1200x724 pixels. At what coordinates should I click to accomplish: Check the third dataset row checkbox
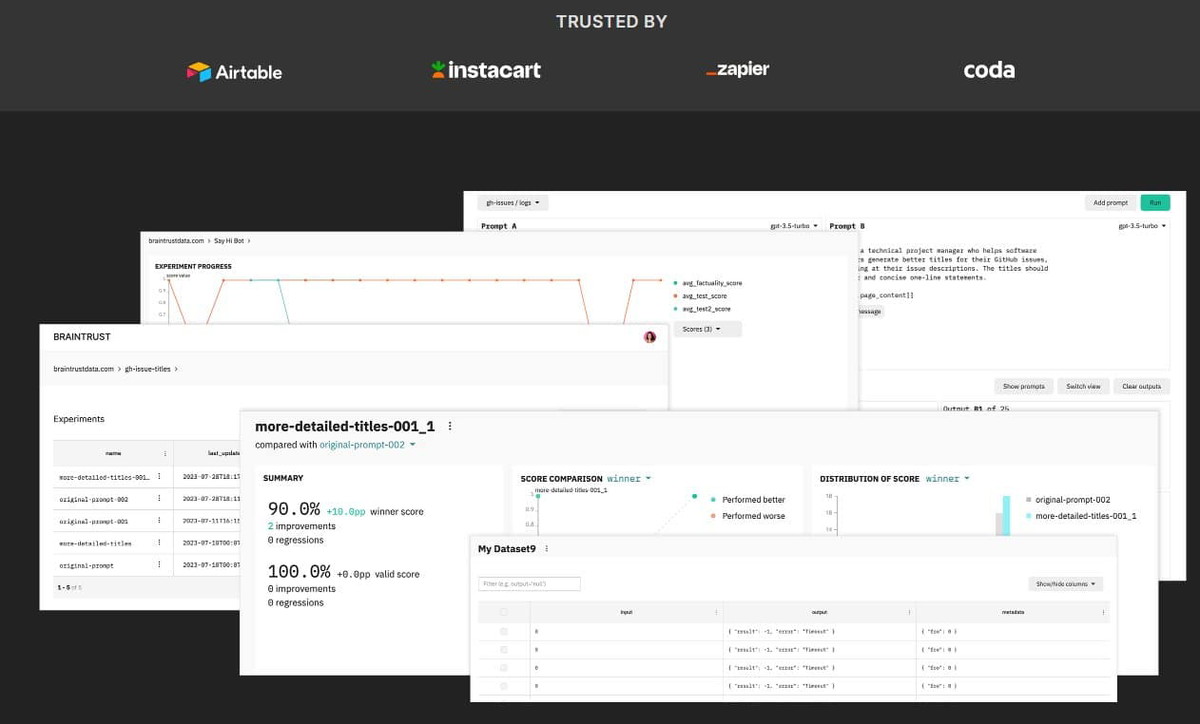[x=504, y=668]
